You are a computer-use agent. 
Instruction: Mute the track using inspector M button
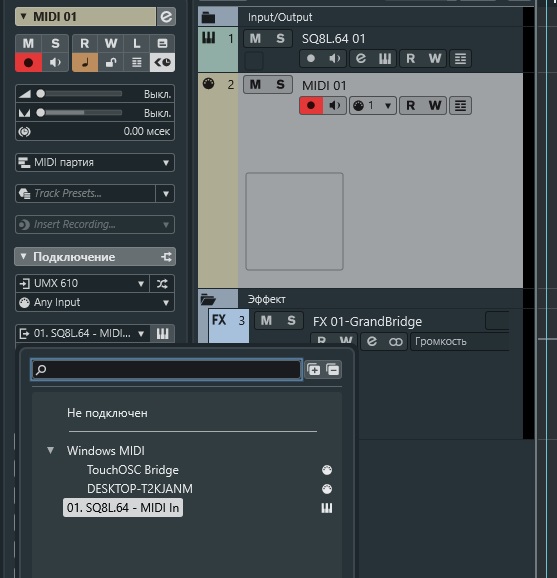[28, 43]
